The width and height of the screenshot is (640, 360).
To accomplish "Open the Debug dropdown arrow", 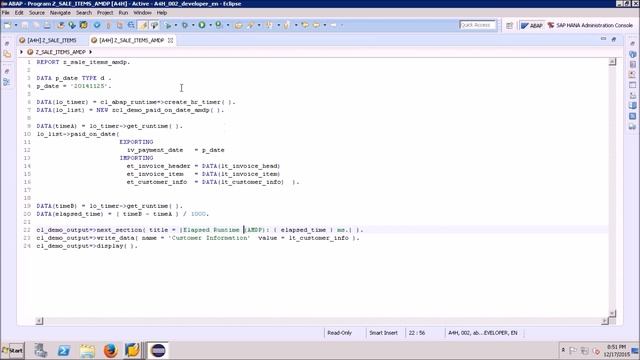I will [x=193, y=25].
